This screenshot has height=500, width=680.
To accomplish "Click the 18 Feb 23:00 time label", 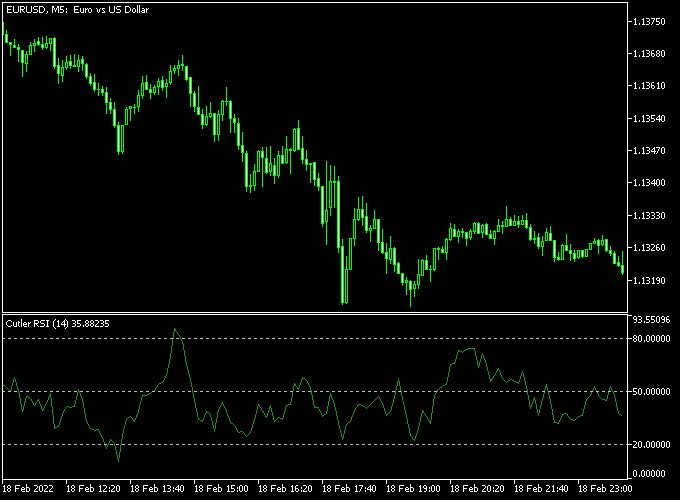I will (x=605, y=489).
